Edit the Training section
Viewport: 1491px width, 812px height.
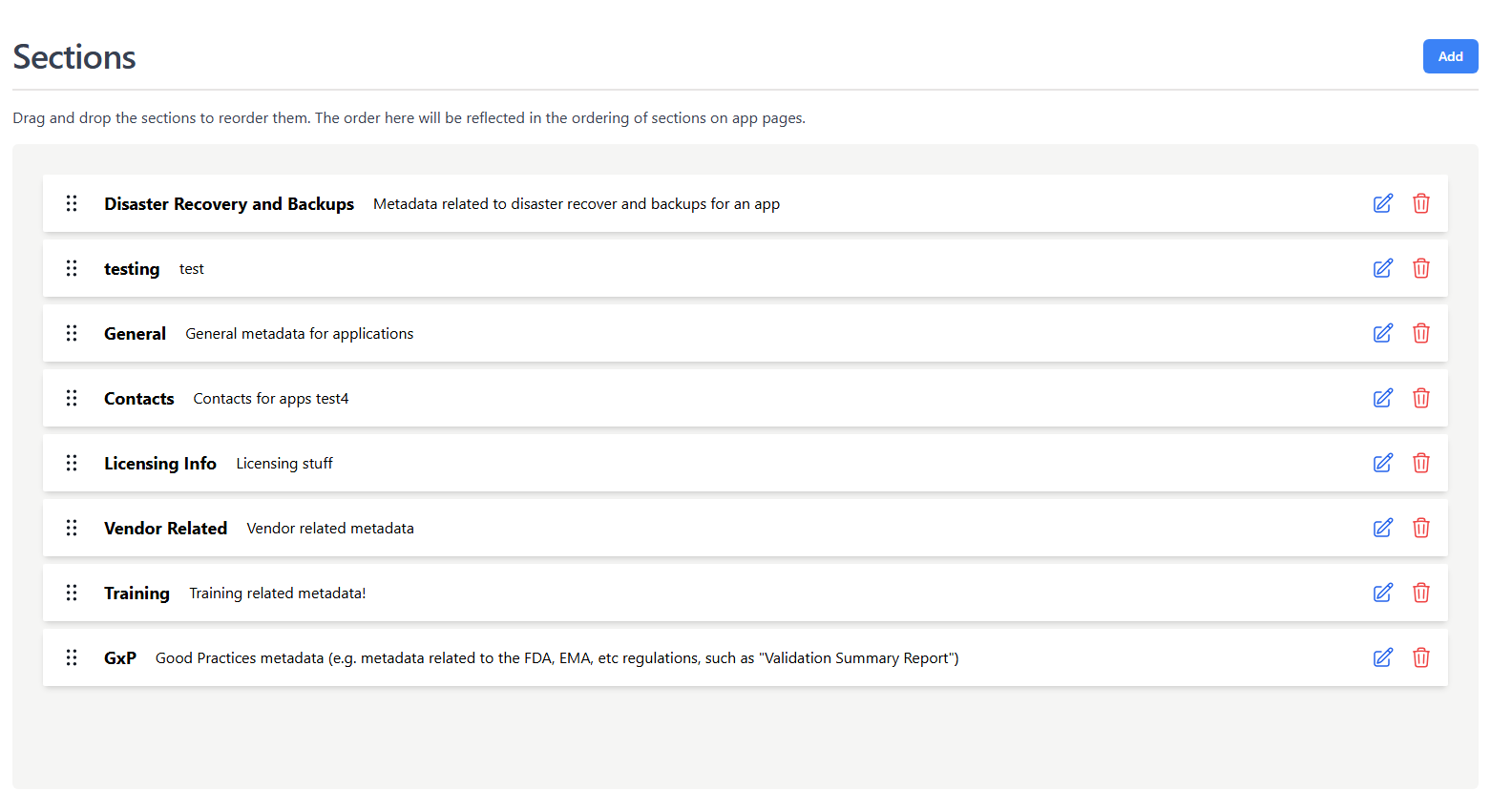tap(1382, 593)
